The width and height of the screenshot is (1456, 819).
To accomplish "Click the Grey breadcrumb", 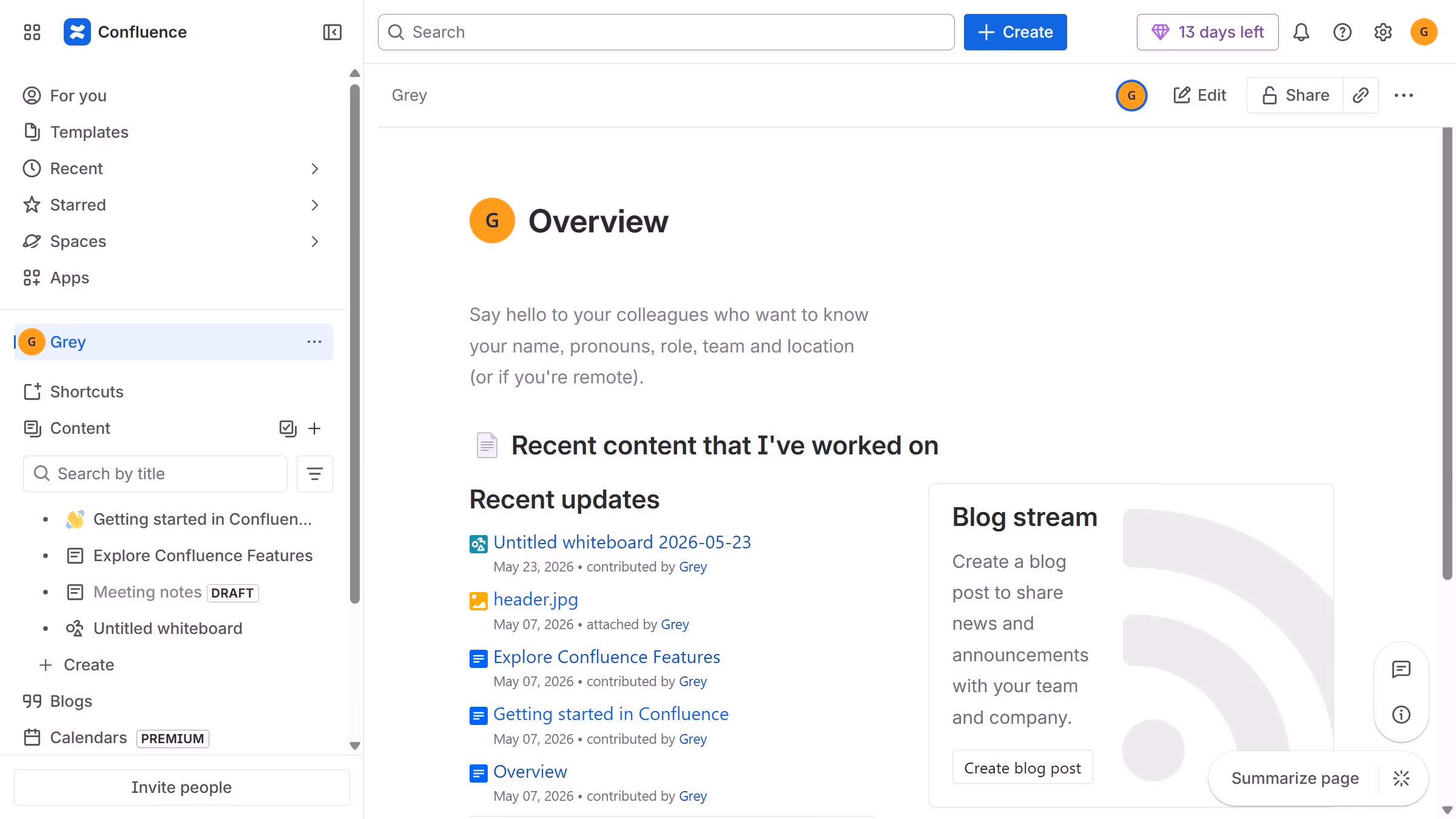I will [409, 95].
